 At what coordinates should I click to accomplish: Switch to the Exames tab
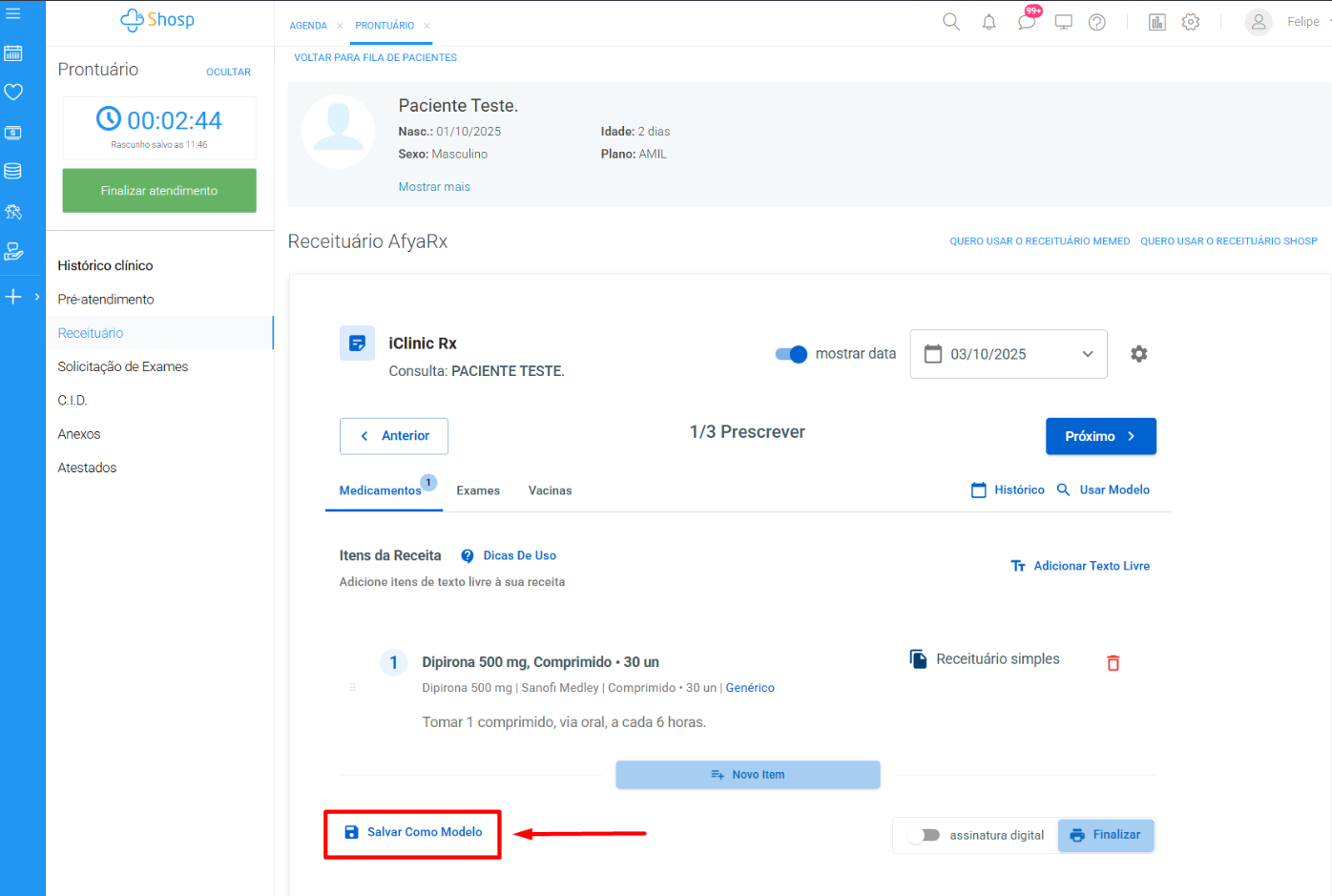point(478,490)
